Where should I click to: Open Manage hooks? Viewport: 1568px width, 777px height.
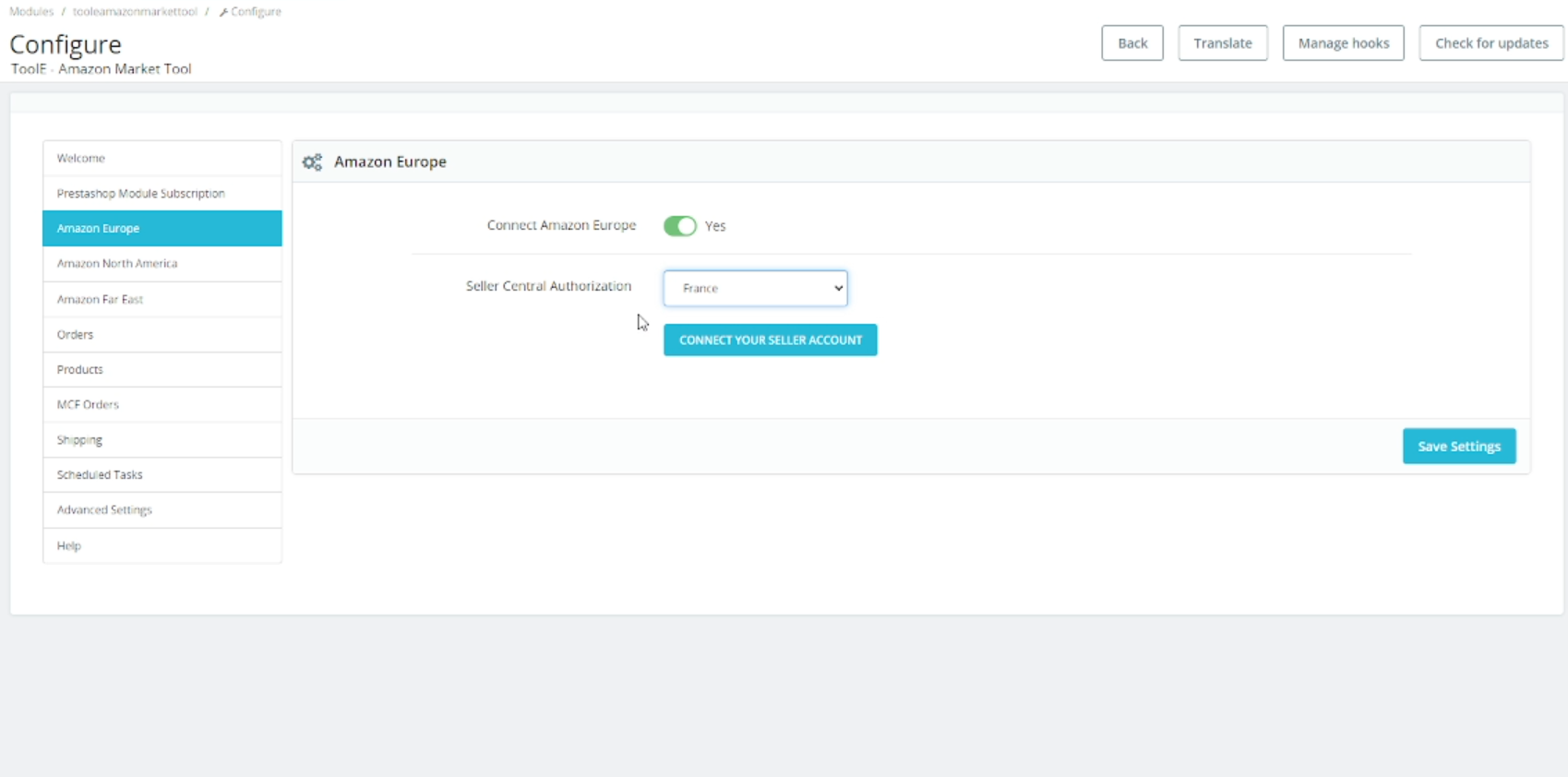(1344, 43)
